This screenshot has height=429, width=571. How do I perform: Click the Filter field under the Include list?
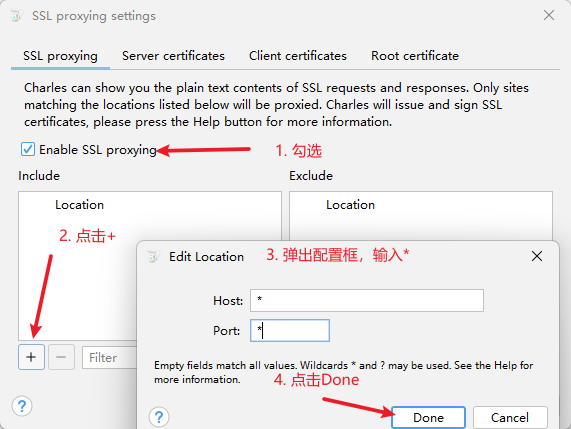[109, 358]
